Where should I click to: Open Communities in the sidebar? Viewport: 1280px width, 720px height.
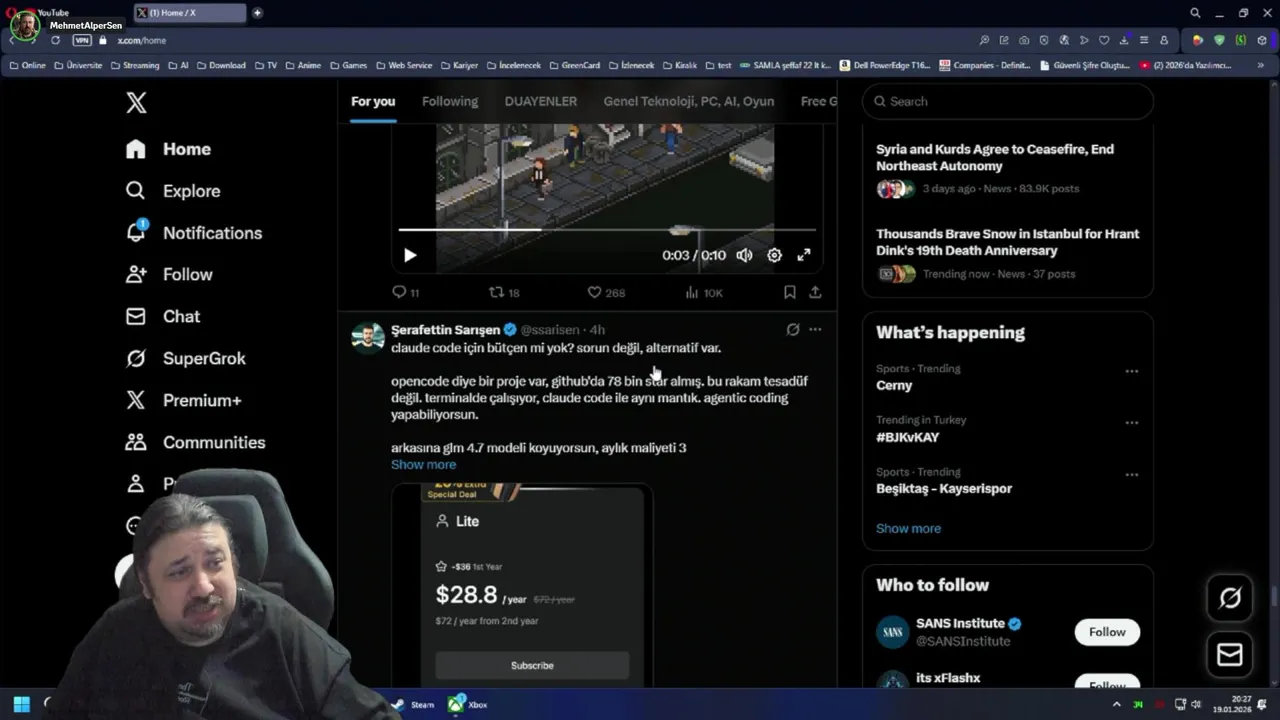[195, 442]
